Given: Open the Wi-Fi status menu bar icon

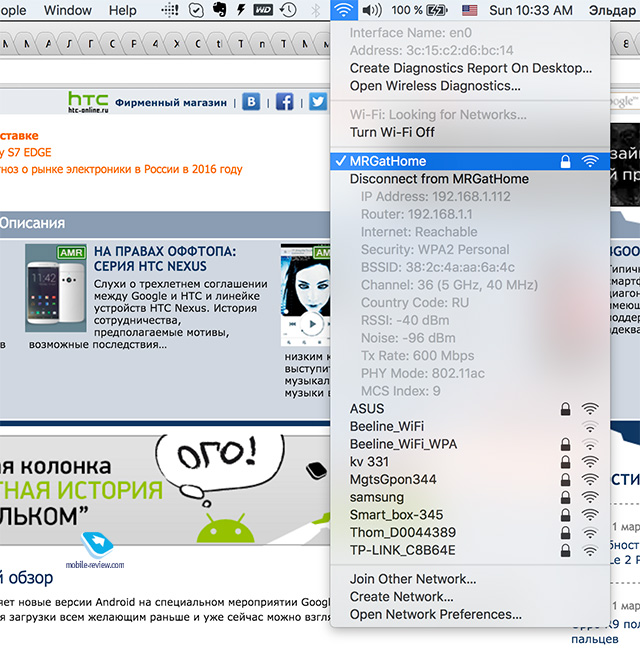Looking at the screenshot, I should 344,10.
